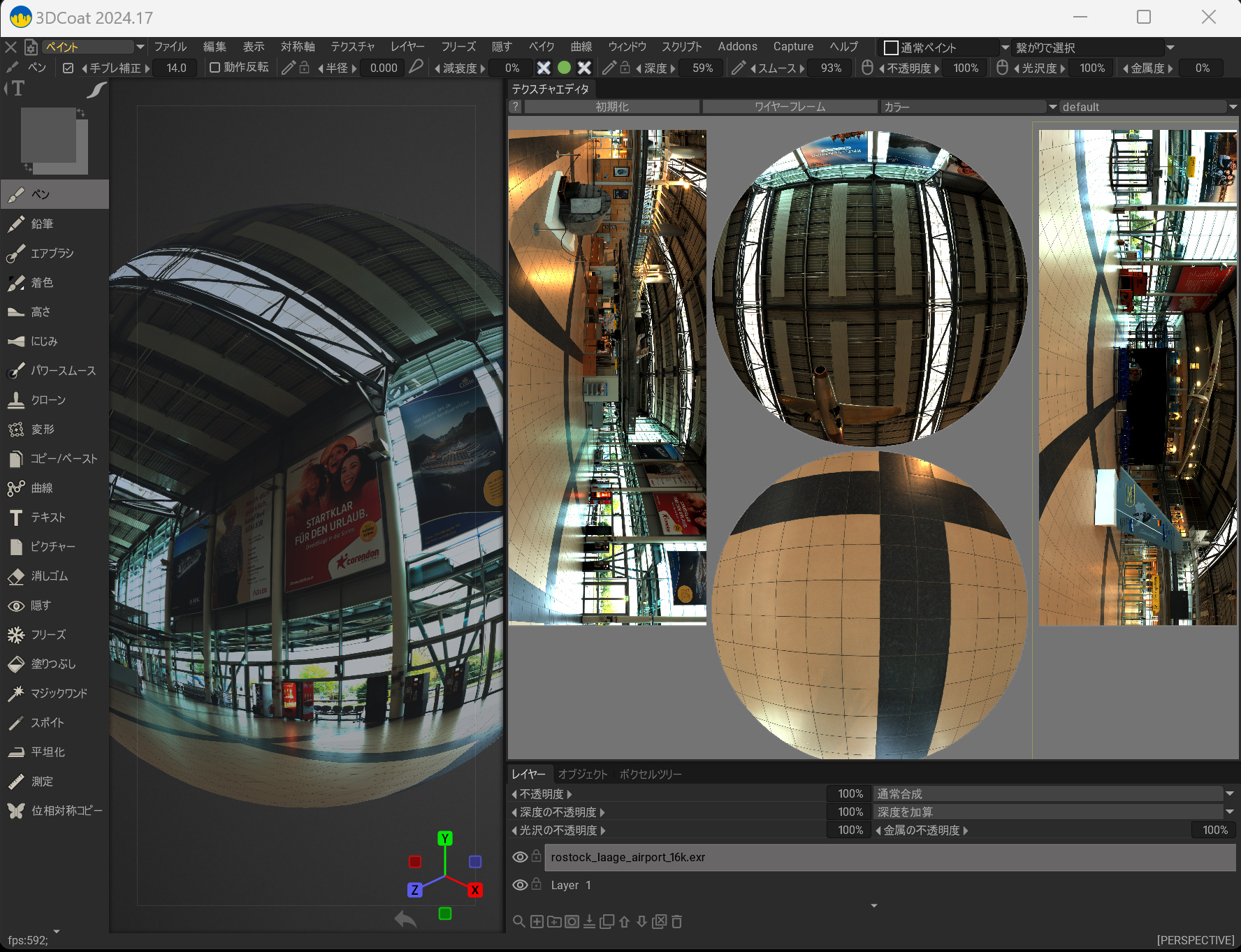Viewport: 1241px width, 952px height.
Task: Select the テキスト text tool
Action: (x=48, y=518)
